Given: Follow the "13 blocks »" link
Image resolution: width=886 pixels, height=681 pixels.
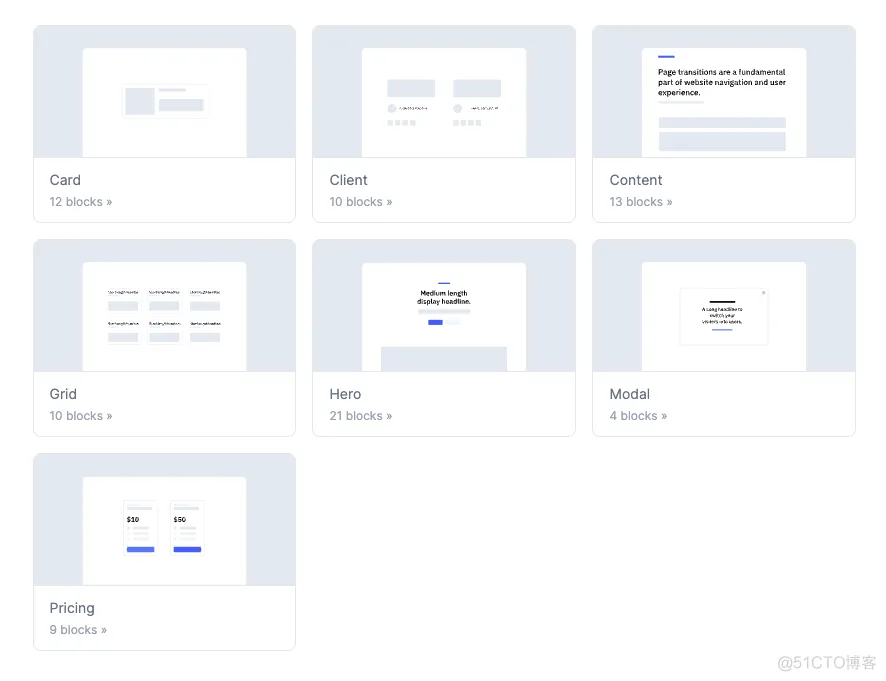Looking at the screenshot, I should [x=641, y=202].
